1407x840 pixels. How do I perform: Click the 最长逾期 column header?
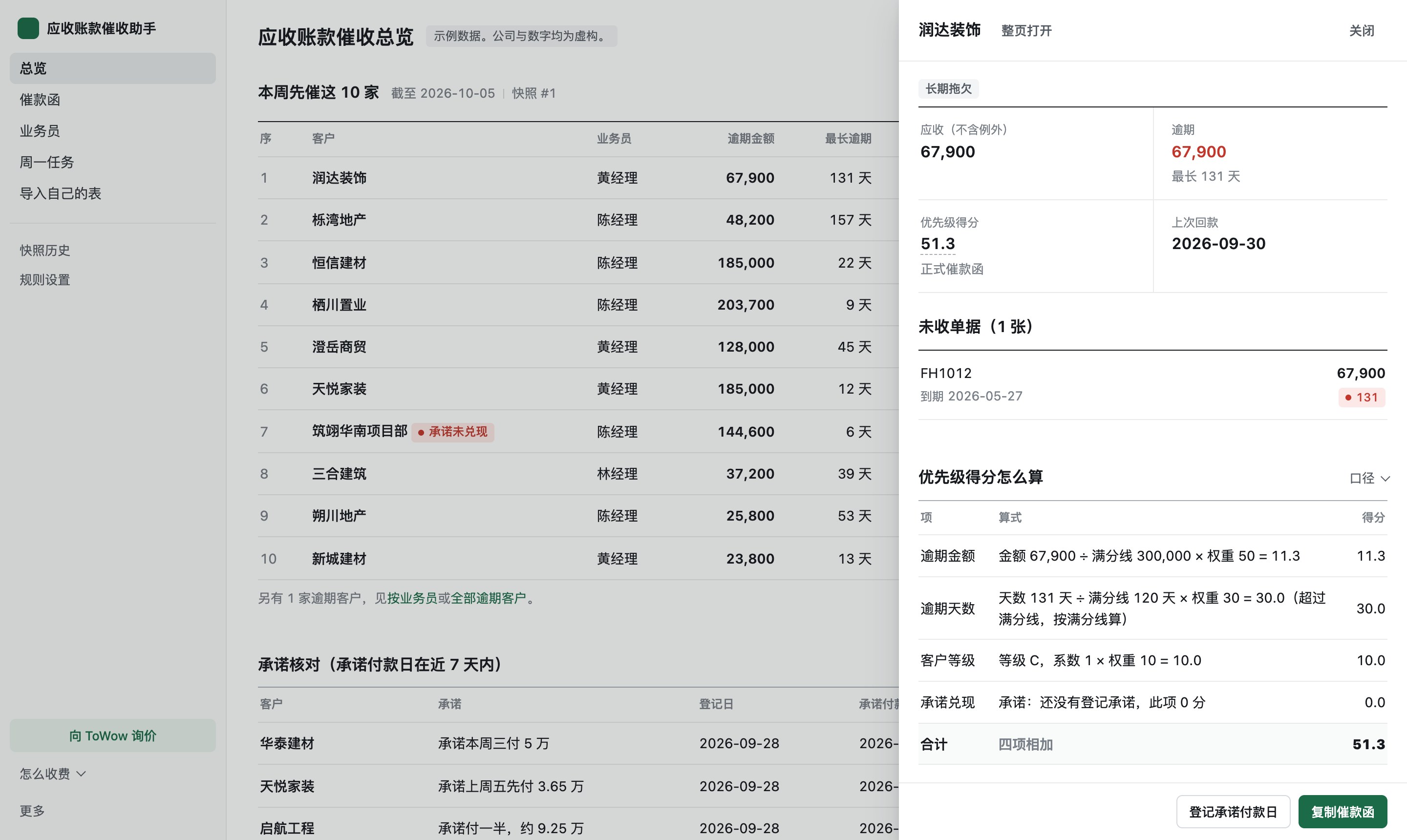tap(848, 138)
